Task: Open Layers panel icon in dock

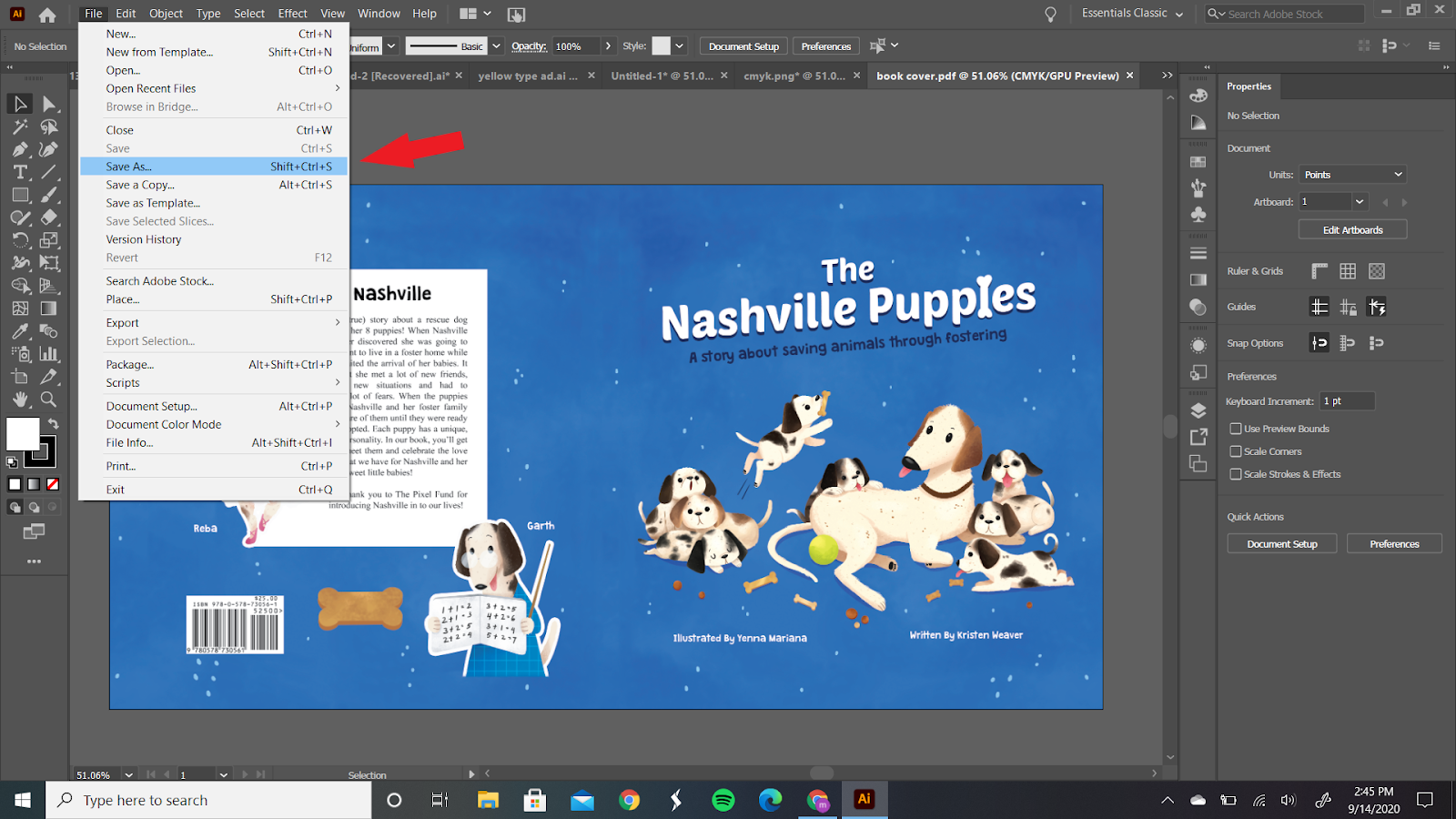Action: (x=1198, y=410)
